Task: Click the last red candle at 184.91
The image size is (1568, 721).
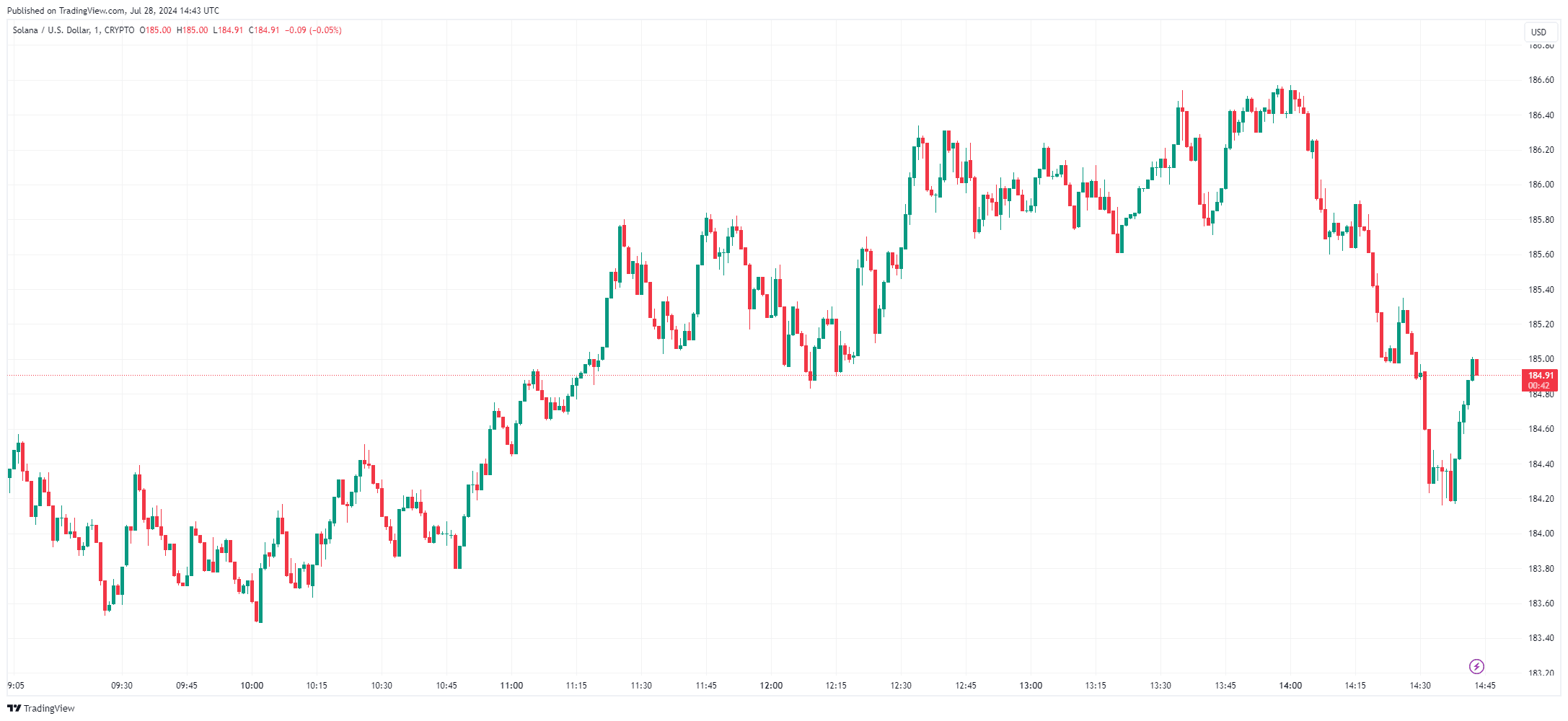Action: pos(1476,367)
